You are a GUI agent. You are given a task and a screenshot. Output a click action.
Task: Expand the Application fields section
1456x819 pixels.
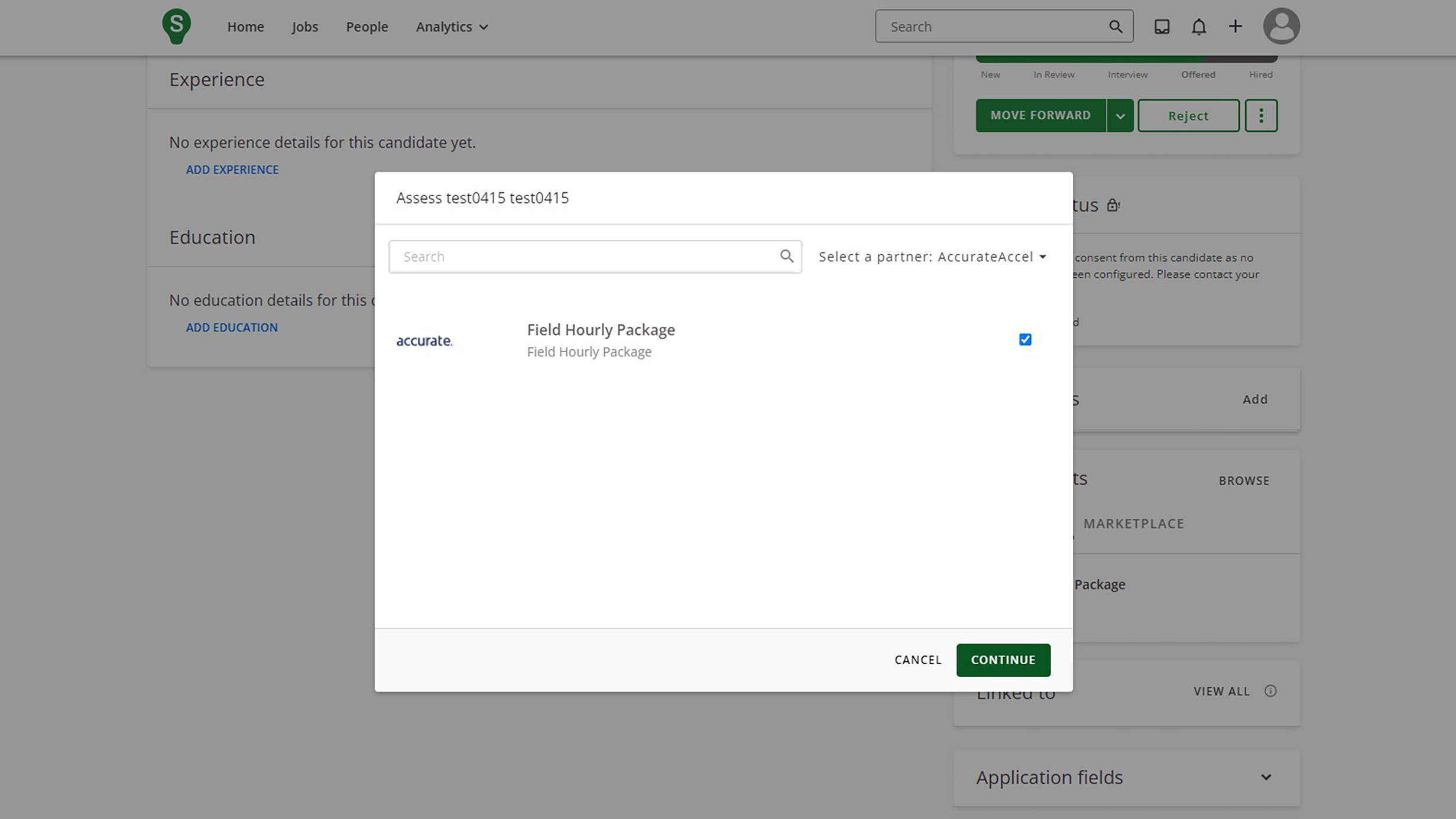[x=1266, y=777]
